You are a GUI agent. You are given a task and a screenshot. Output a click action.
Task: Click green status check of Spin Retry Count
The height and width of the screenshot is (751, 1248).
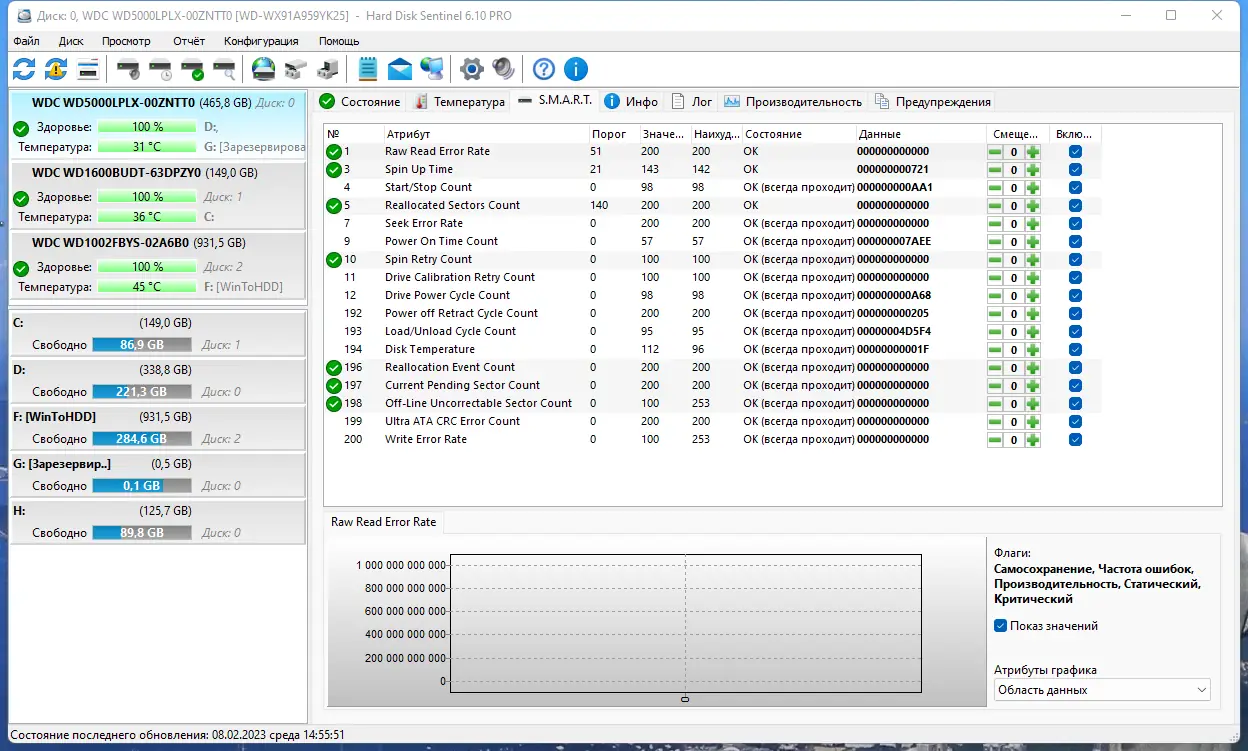(x=334, y=260)
